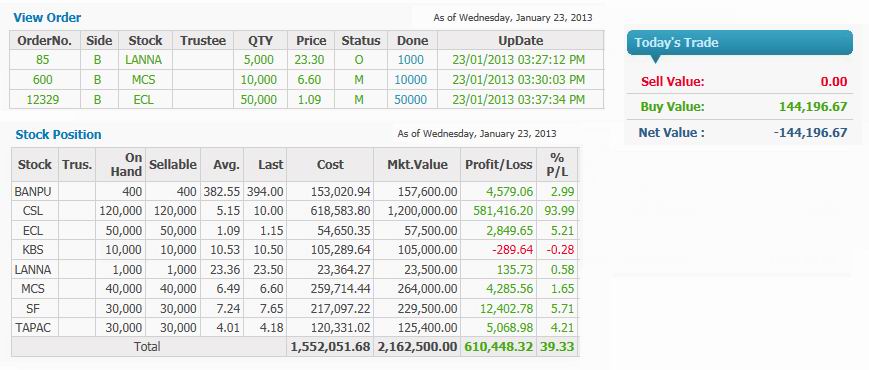
Task: Click the Done value 10000 for MCS
Action: (411, 80)
